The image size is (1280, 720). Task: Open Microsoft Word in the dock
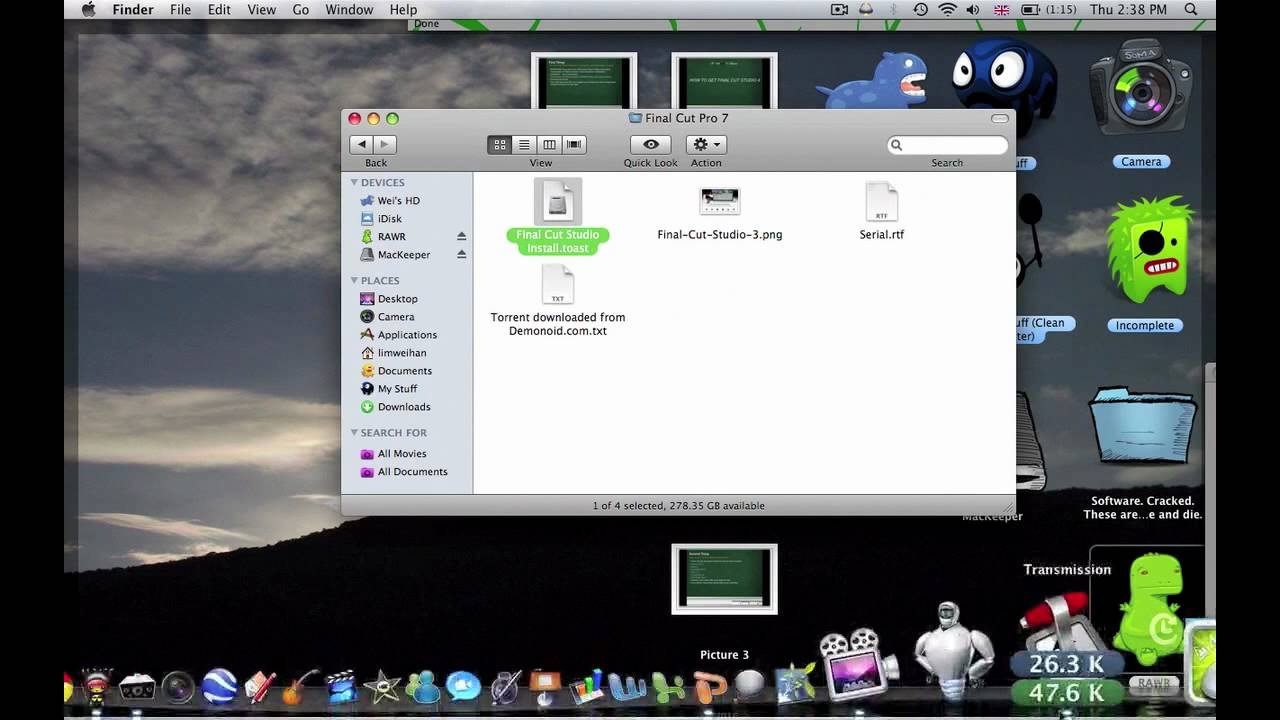(x=627, y=687)
